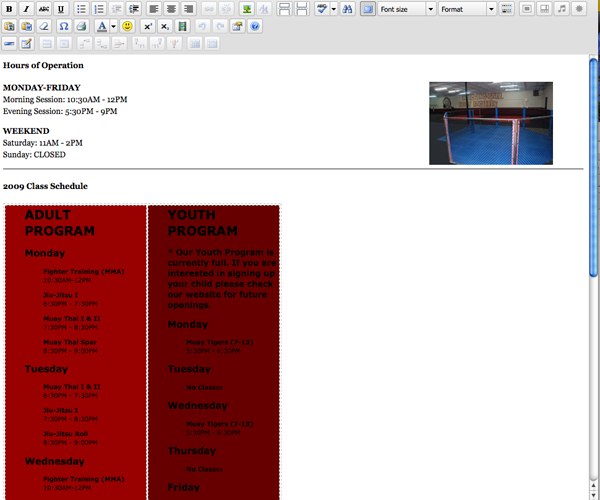Image resolution: width=600 pixels, height=500 pixels.
Task: Decrease indent of selection
Action: coord(116,9)
